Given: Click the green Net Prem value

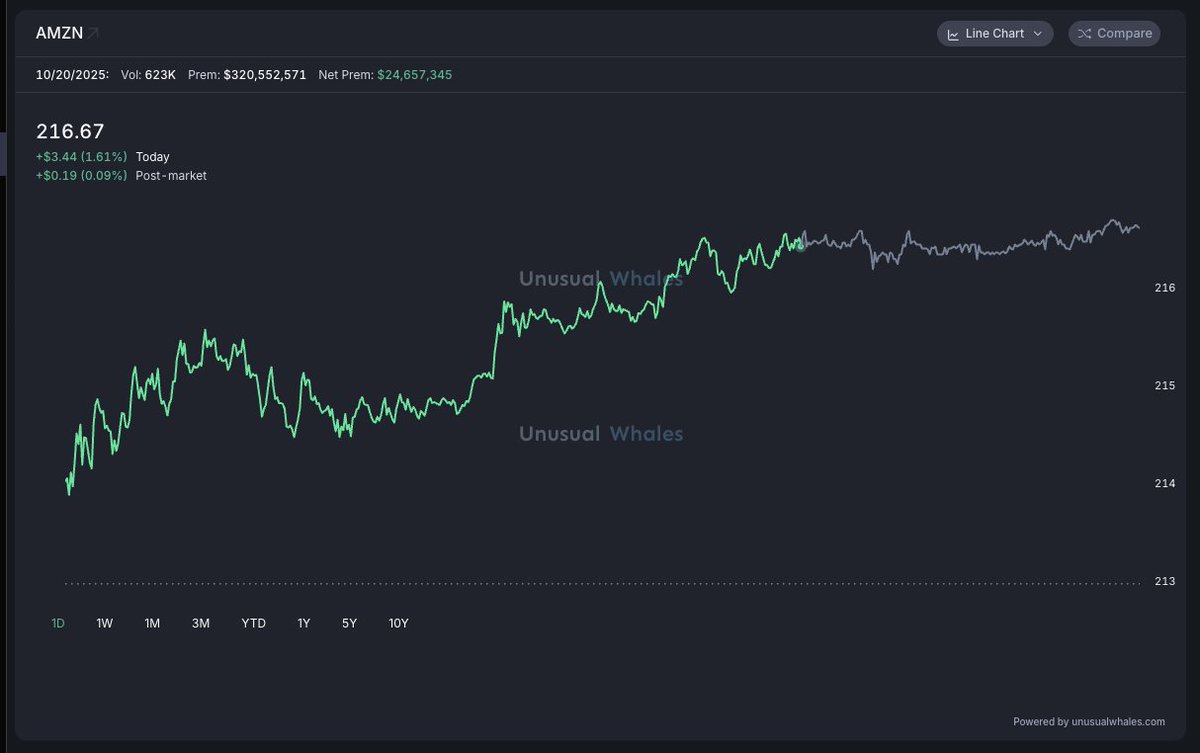Looking at the screenshot, I should click(x=414, y=75).
